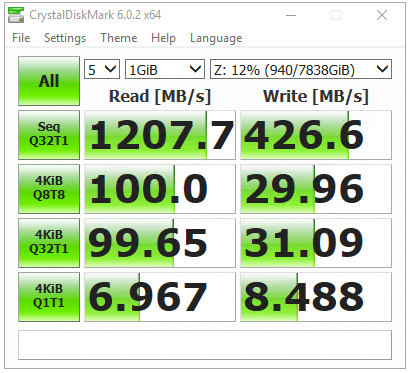The image size is (412, 373).
Task: Click the 4KiB Q8T8 read result 100.0
Action: [160, 189]
